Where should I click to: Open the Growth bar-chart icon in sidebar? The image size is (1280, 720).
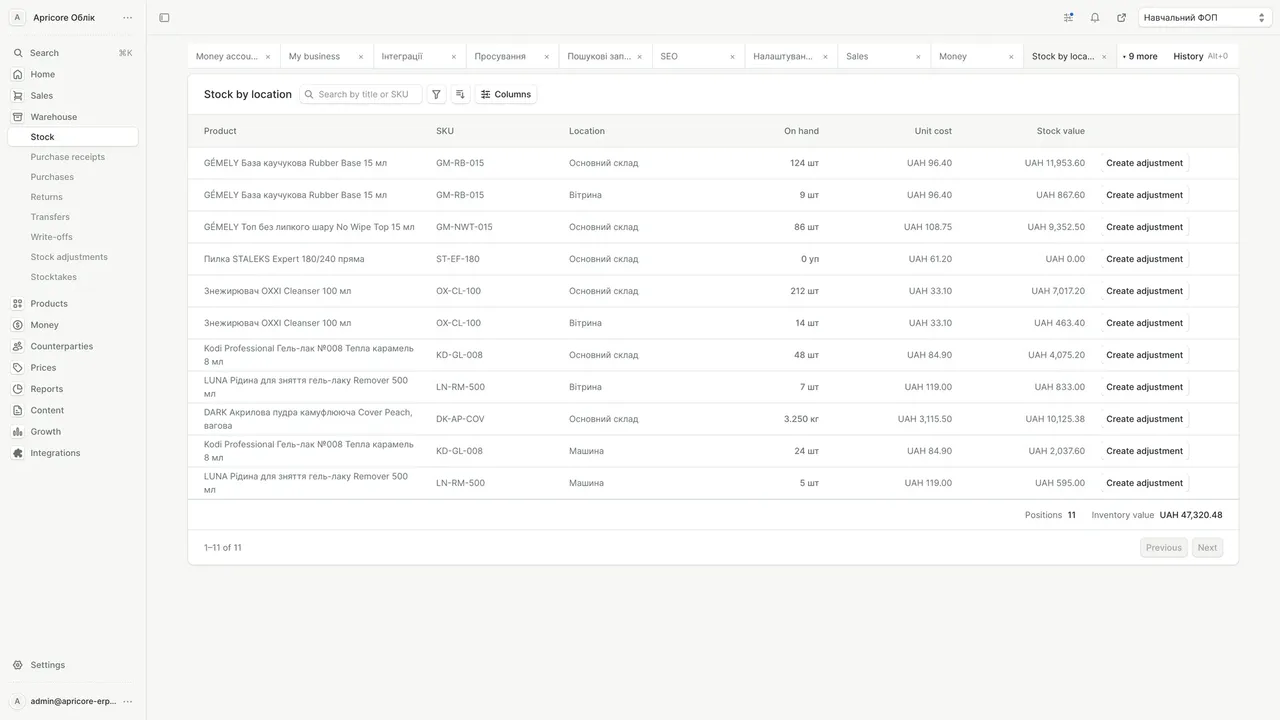[18, 432]
